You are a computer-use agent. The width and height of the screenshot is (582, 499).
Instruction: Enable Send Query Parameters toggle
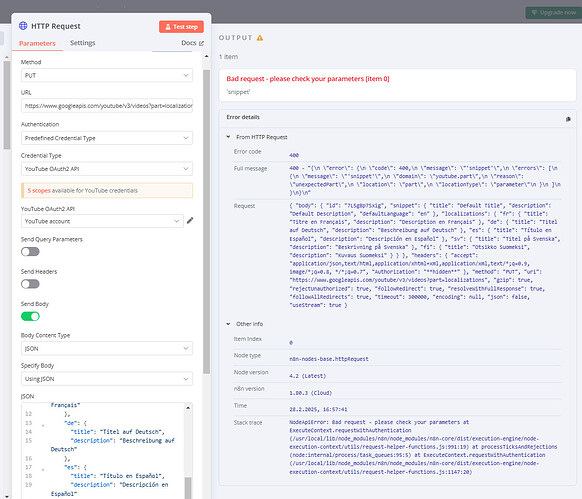[30, 252]
